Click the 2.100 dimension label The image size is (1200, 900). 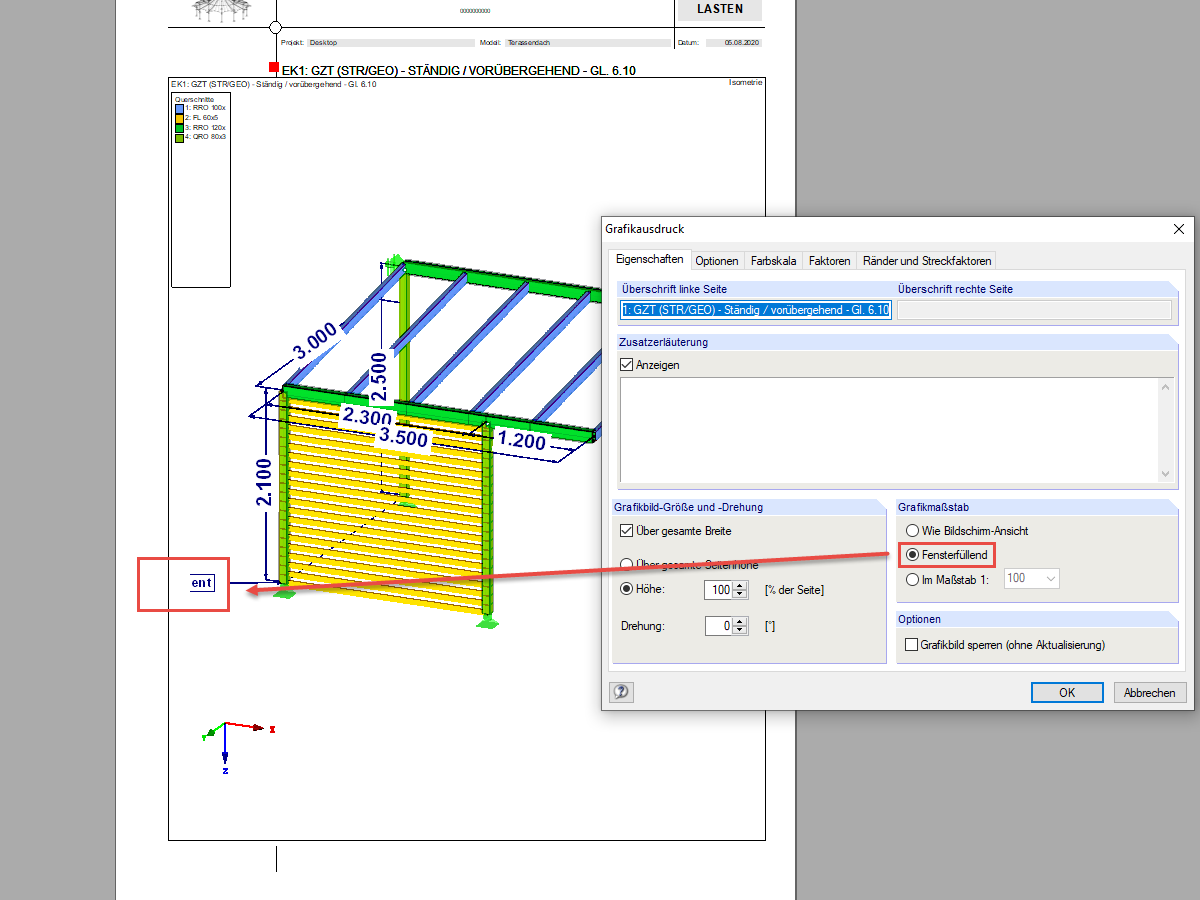pyautogui.click(x=264, y=482)
